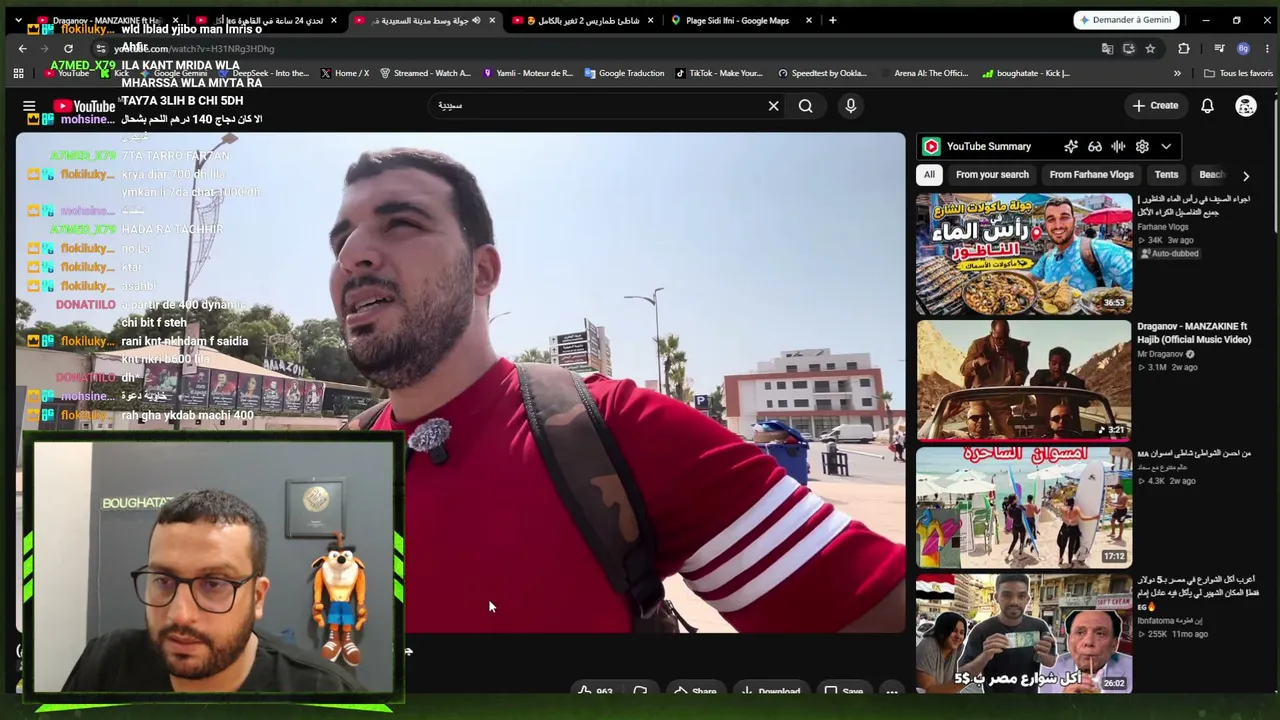Open the YouTube guide hamburger menu
The width and height of the screenshot is (1280, 720).
point(29,106)
